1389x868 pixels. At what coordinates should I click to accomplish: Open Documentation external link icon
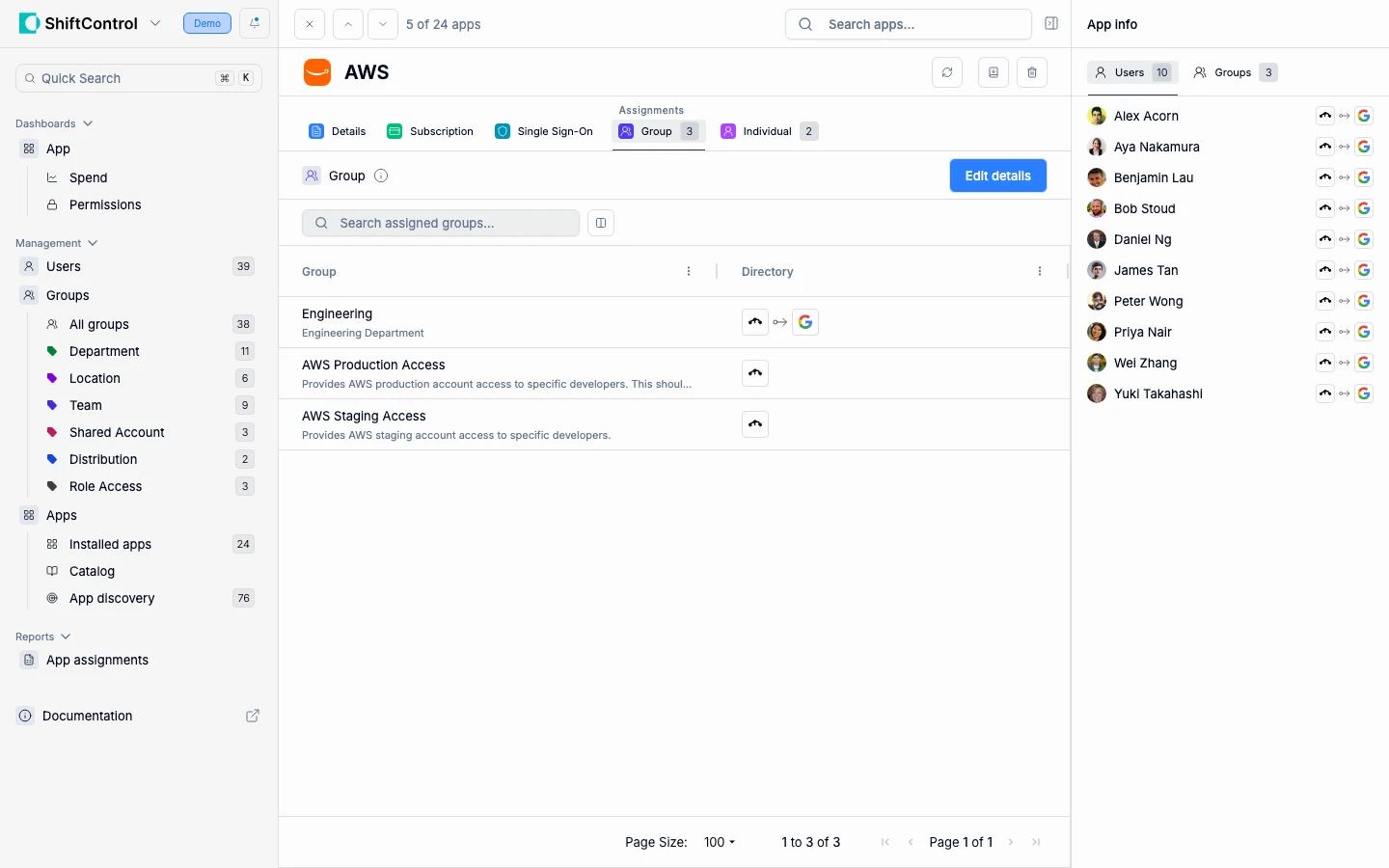coord(253,716)
